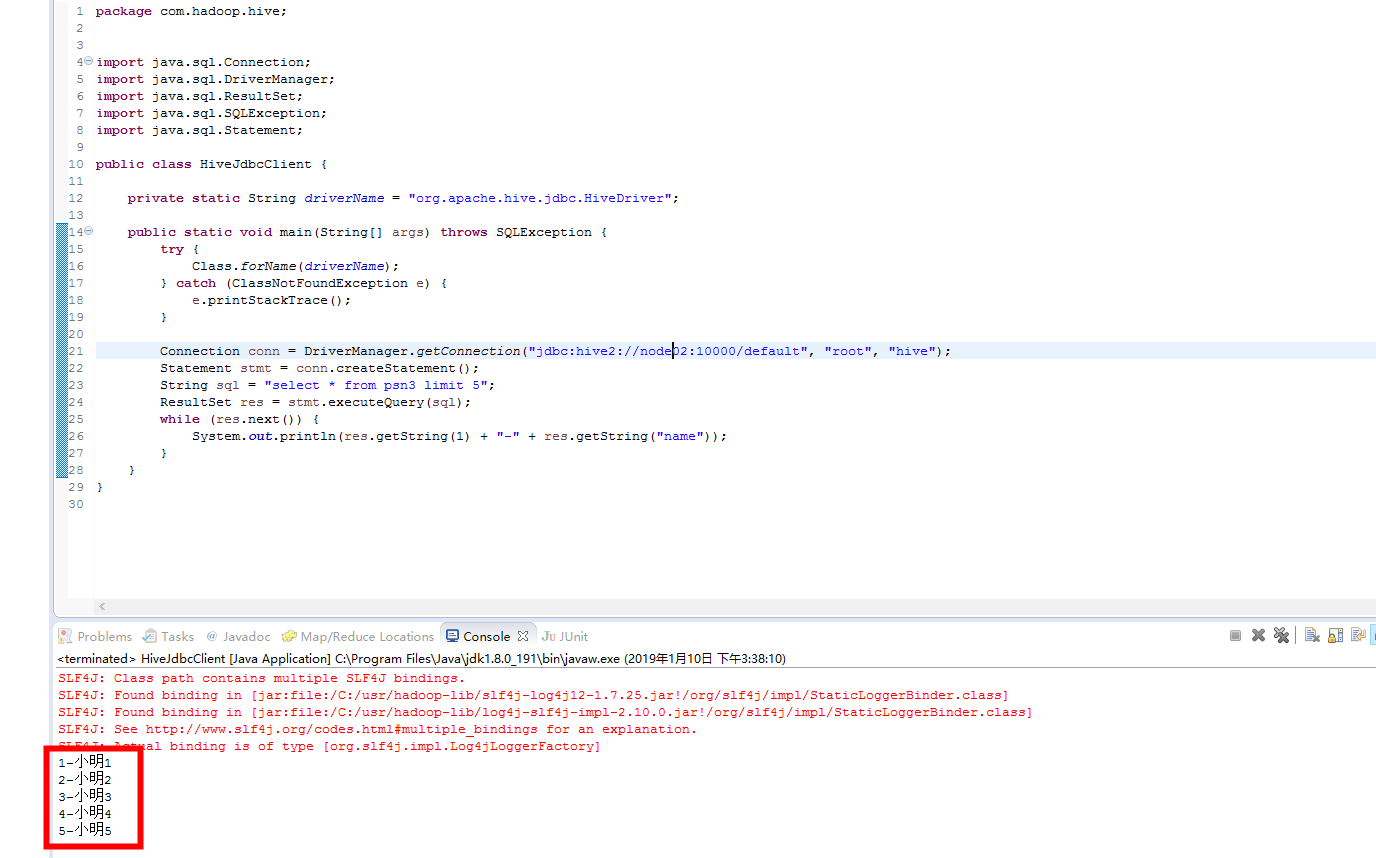Click line number 21 in the gutter
The height and width of the screenshot is (858, 1376).
point(76,351)
